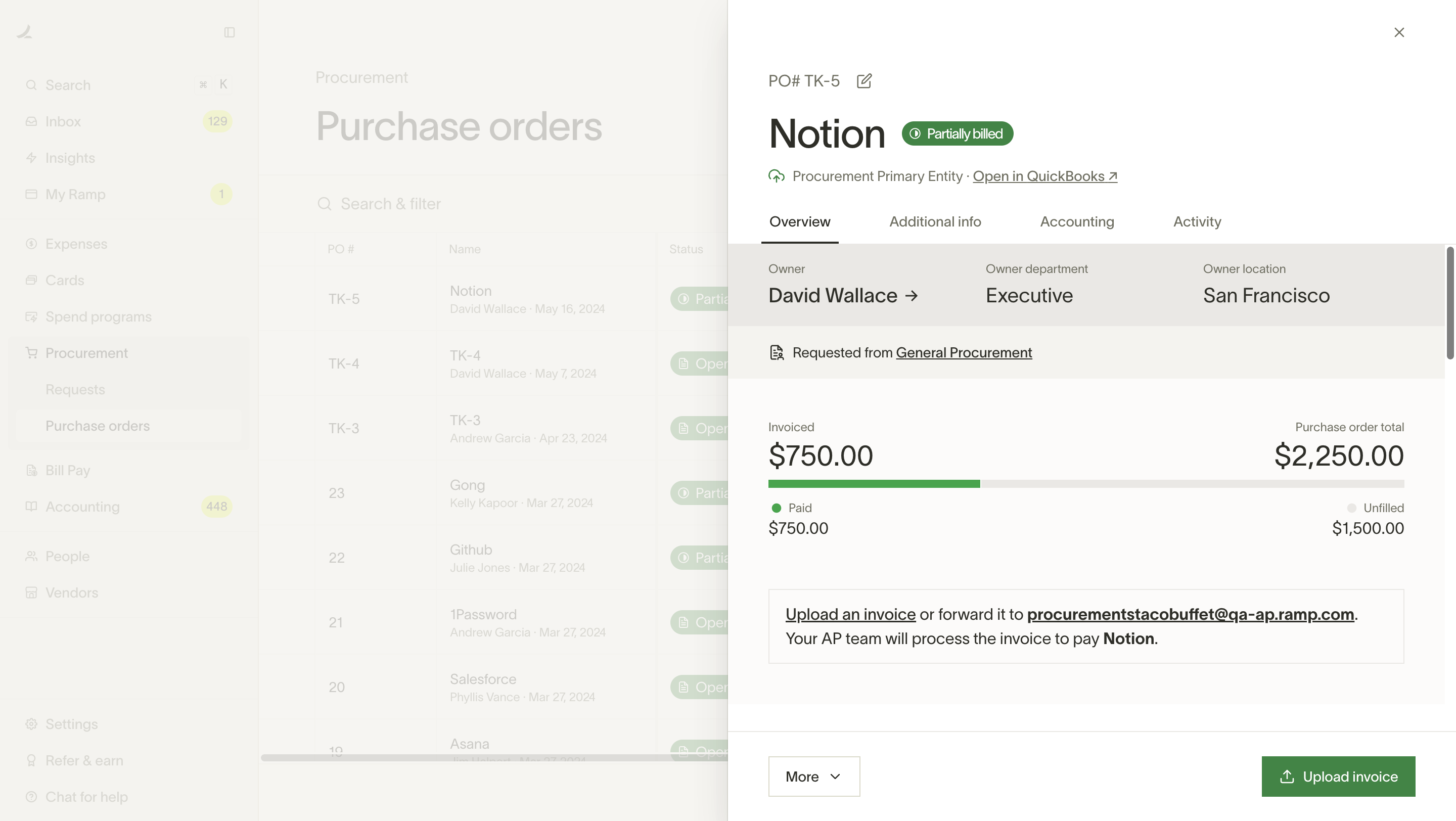Image resolution: width=1456 pixels, height=821 pixels.
Task: Open the General Procurement link
Action: tap(964, 352)
